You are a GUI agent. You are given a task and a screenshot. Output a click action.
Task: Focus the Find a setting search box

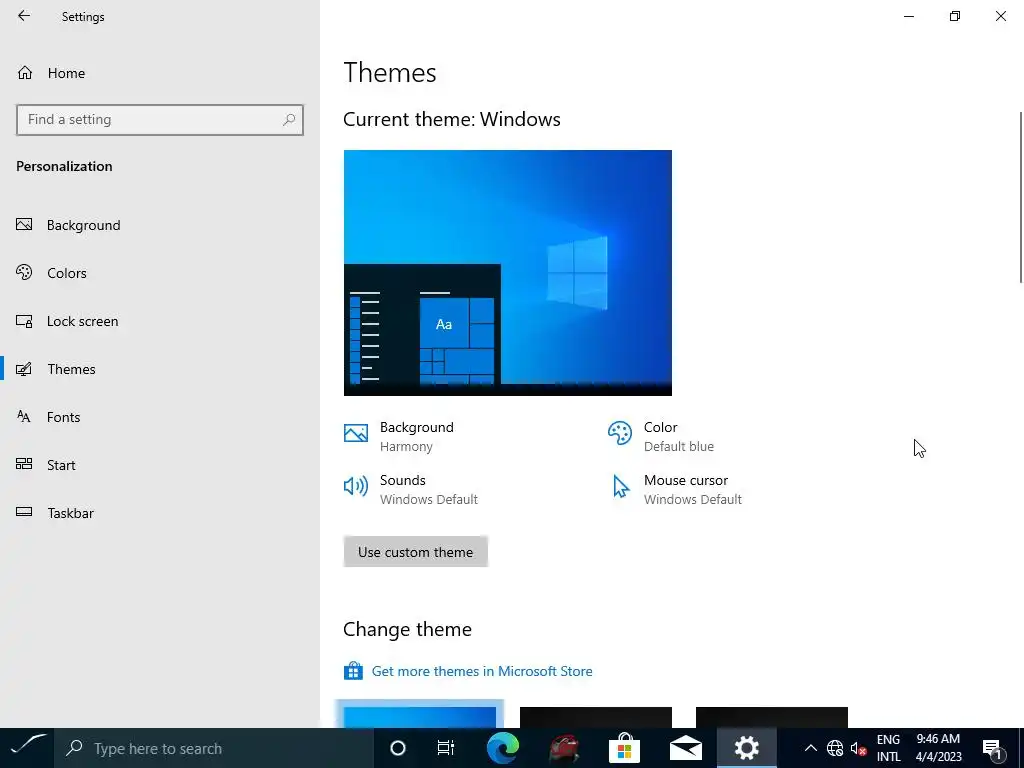[159, 120]
